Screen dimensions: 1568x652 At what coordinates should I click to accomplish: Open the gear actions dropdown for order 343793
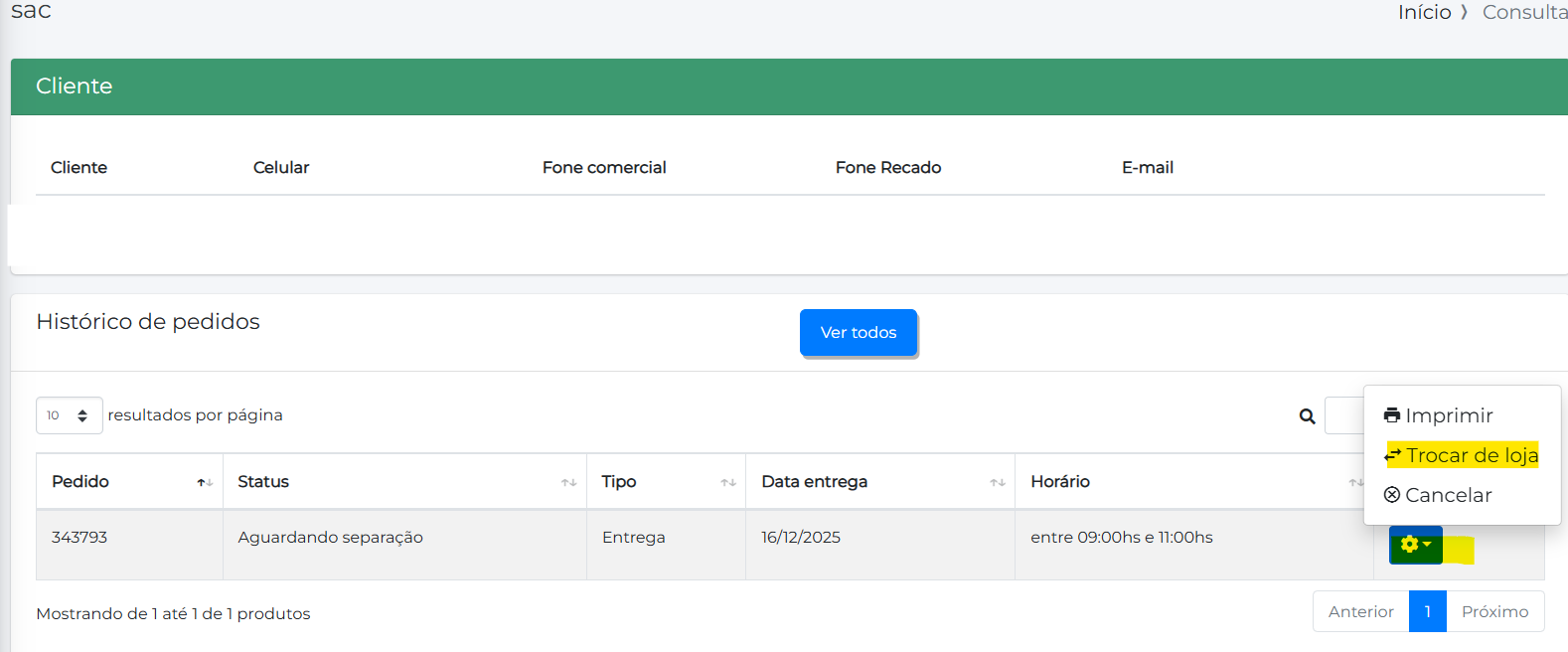point(1415,545)
